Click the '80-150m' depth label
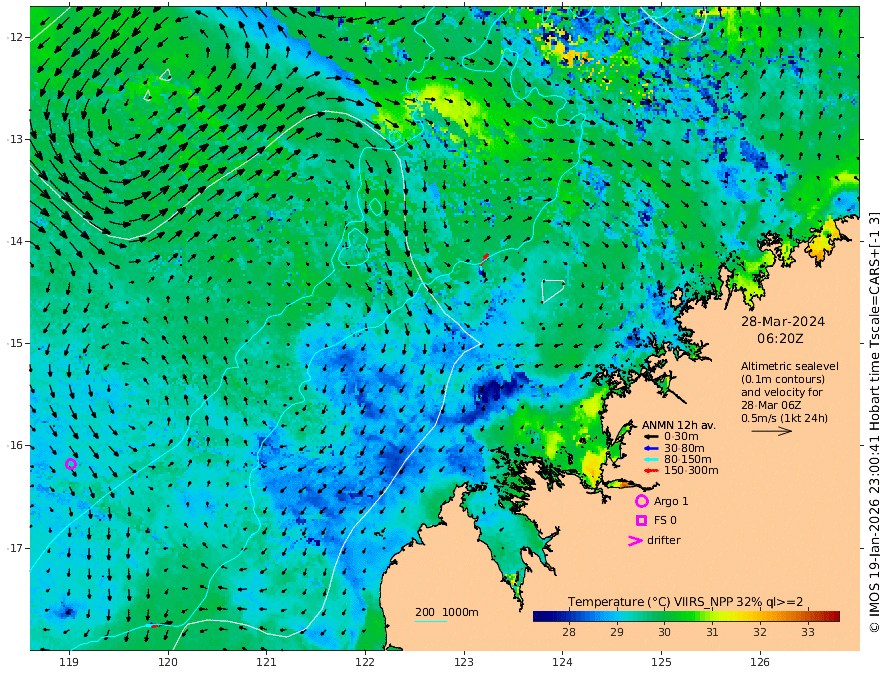Screen dimensions: 880x680 point(688,460)
